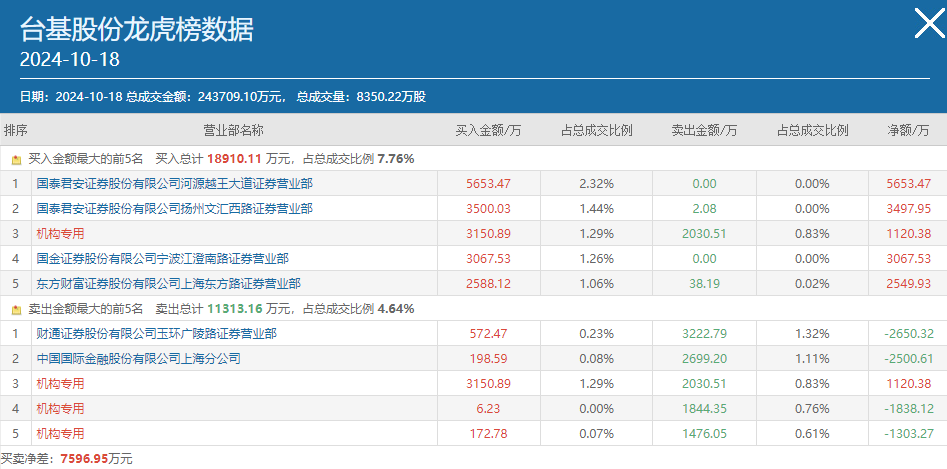The height and width of the screenshot is (469, 947).
Task: Click the hand icon beside 买入金额最大的前5名
Action: [16, 159]
